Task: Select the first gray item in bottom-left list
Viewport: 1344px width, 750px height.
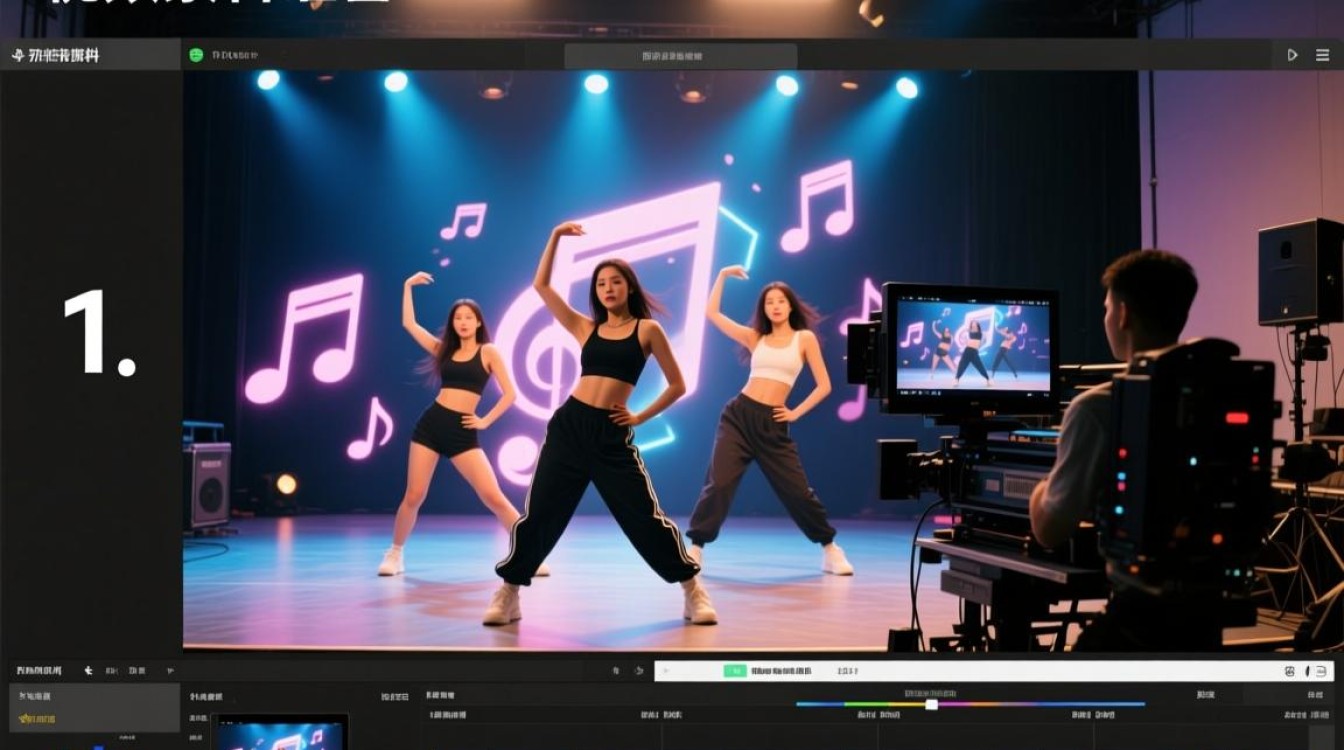Action: tap(35, 696)
